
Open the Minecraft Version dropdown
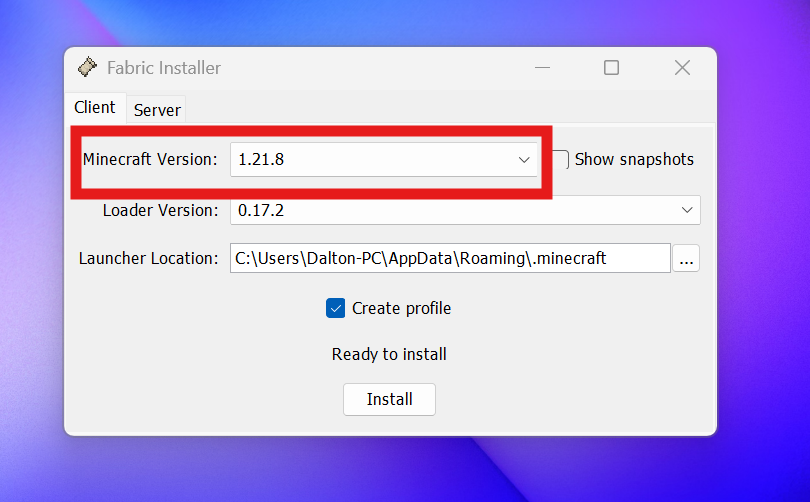pyautogui.click(x=383, y=160)
